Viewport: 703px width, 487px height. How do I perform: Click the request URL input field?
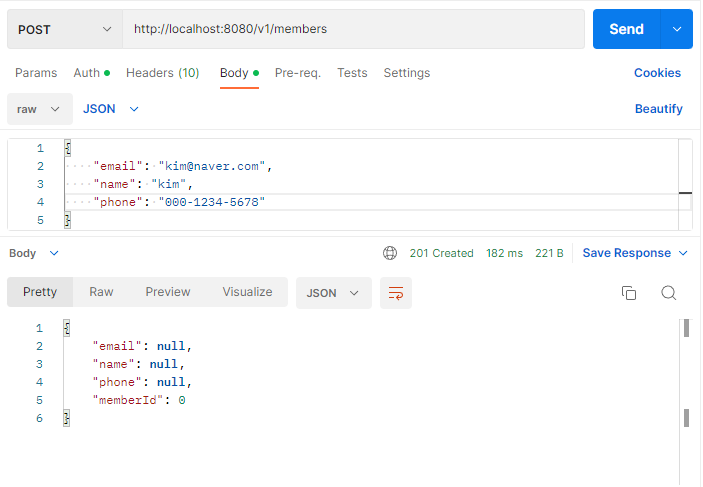[353, 29]
